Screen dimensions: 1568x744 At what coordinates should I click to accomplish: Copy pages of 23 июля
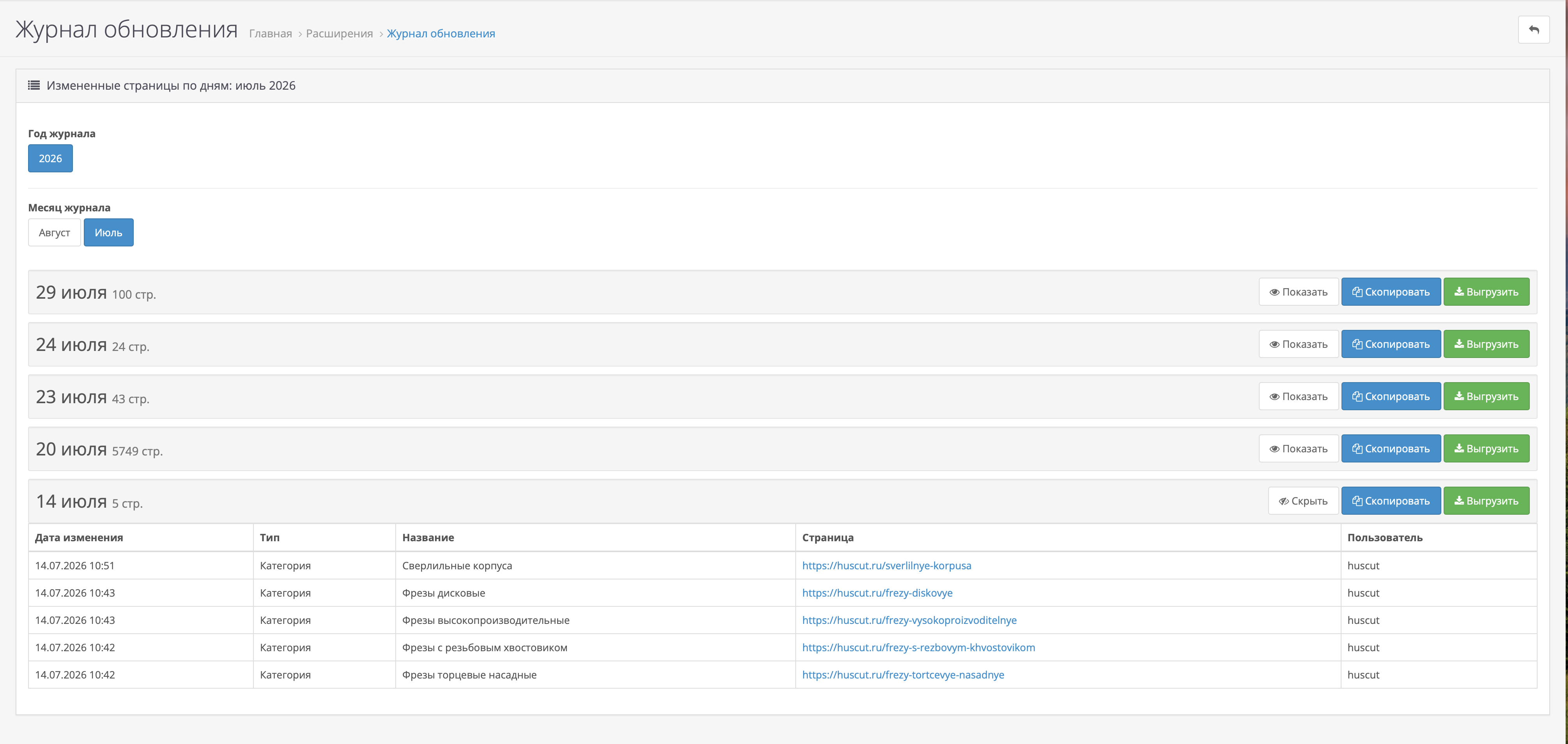1391,396
